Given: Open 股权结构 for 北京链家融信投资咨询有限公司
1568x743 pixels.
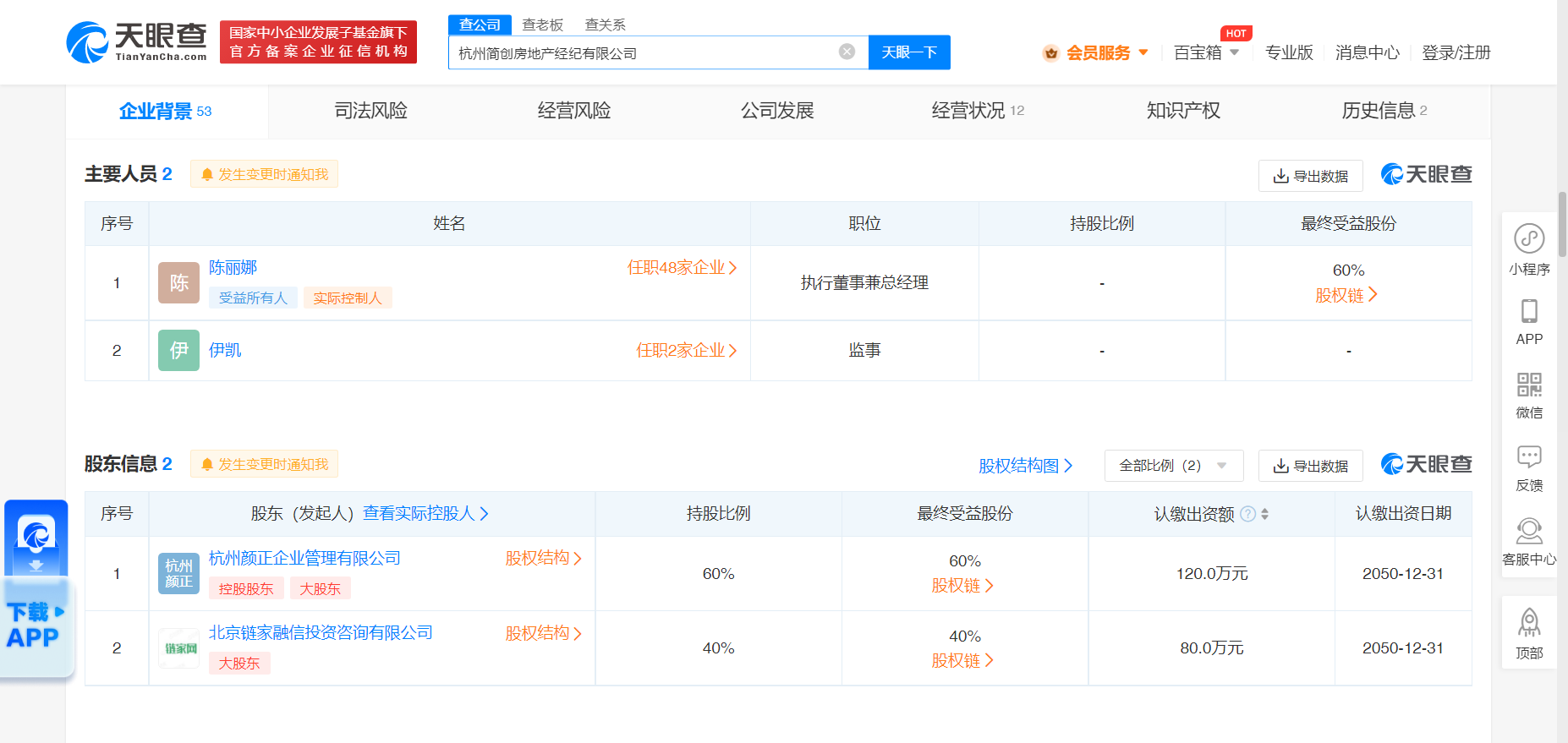Looking at the screenshot, I should click(543, 633).
